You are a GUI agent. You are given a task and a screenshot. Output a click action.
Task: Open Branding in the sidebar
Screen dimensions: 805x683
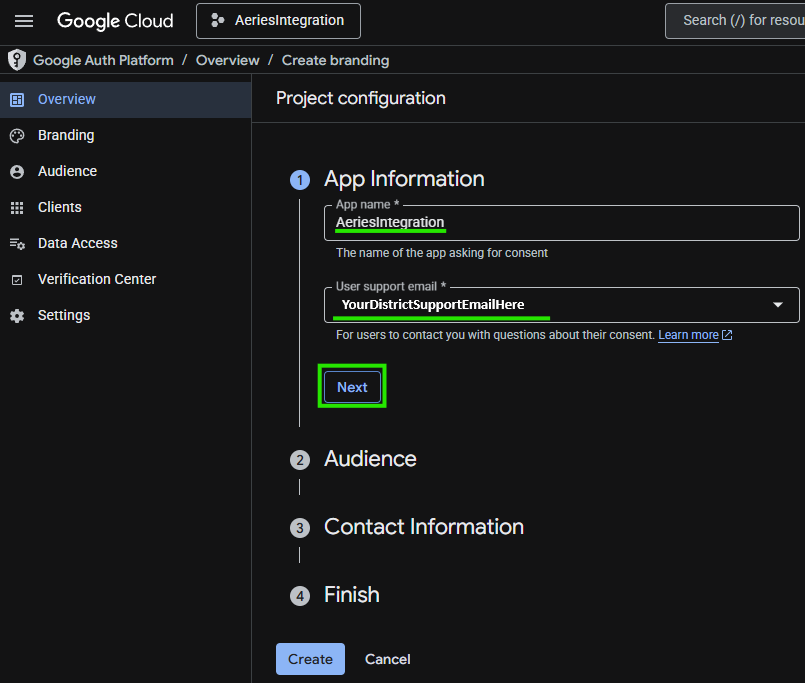[x=125, y=136]
